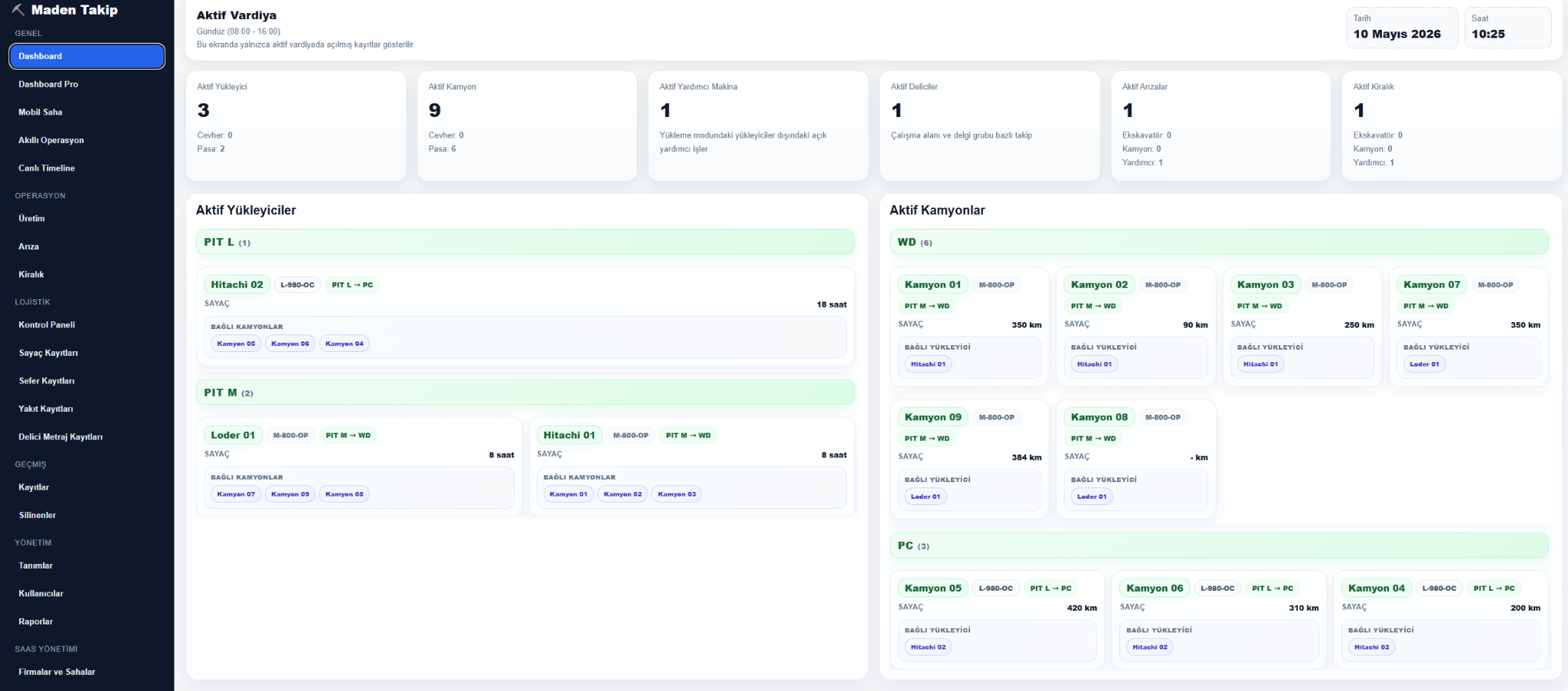Viewport: 1568px width, 691px height.
Task: Select the Hitachi 01 loader badge in PIT M
Action: tap(569, 435)
